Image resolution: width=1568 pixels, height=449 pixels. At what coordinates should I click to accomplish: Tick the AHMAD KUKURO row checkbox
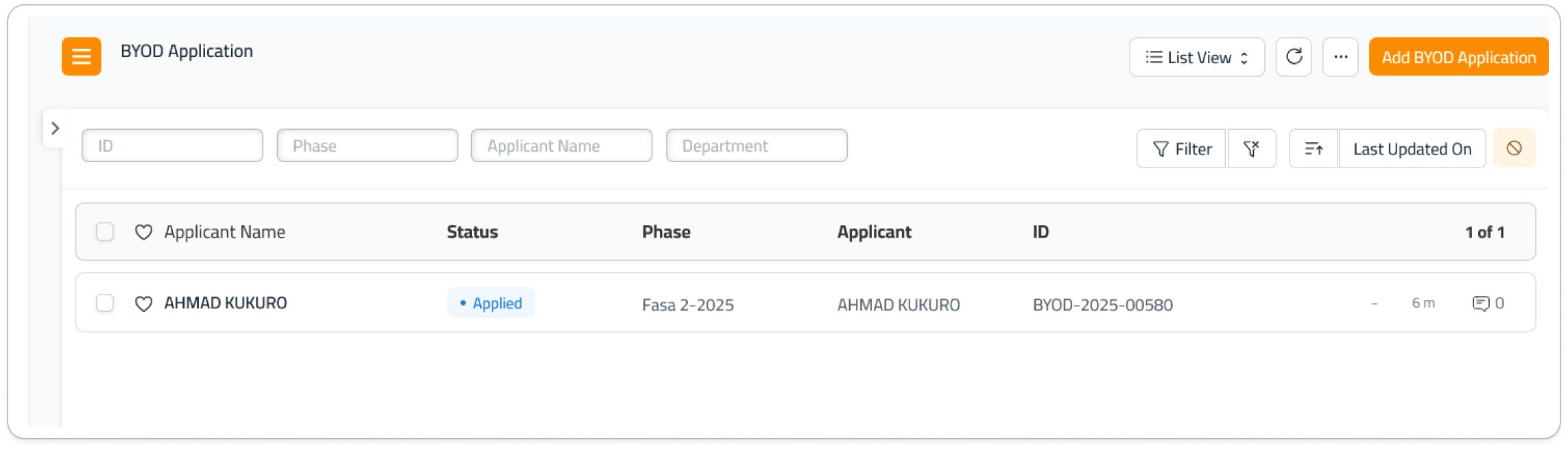click(x=105, y=303)
